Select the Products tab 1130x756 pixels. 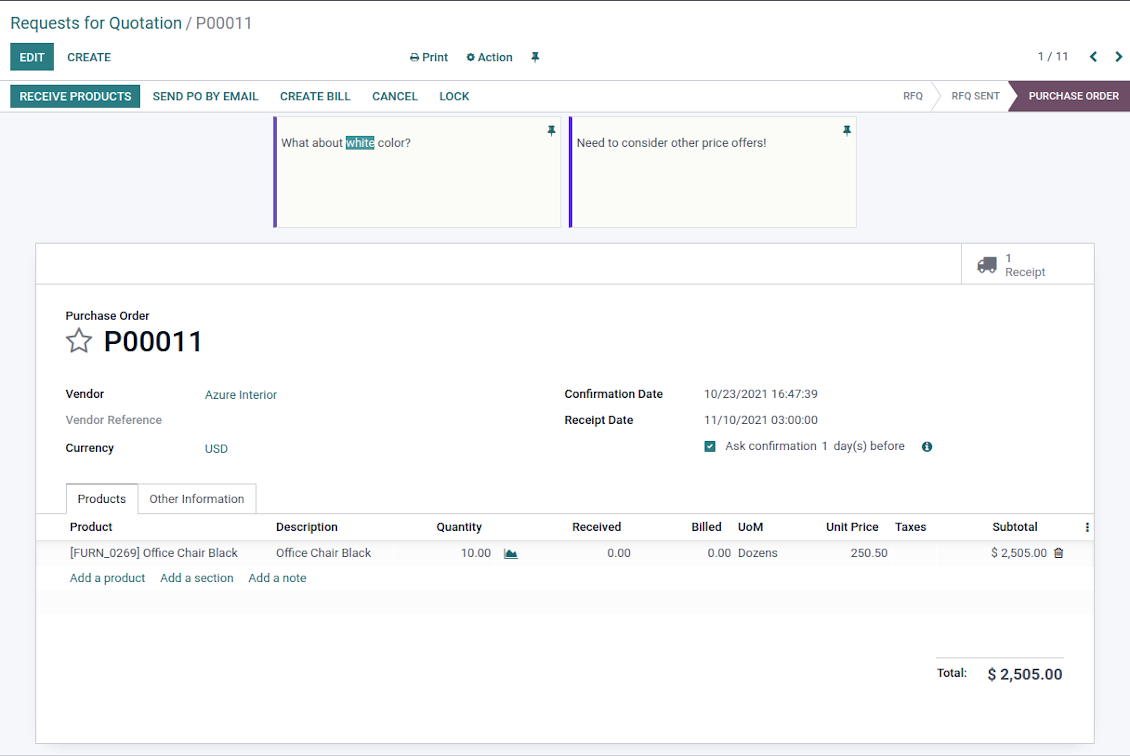point(102,499)
